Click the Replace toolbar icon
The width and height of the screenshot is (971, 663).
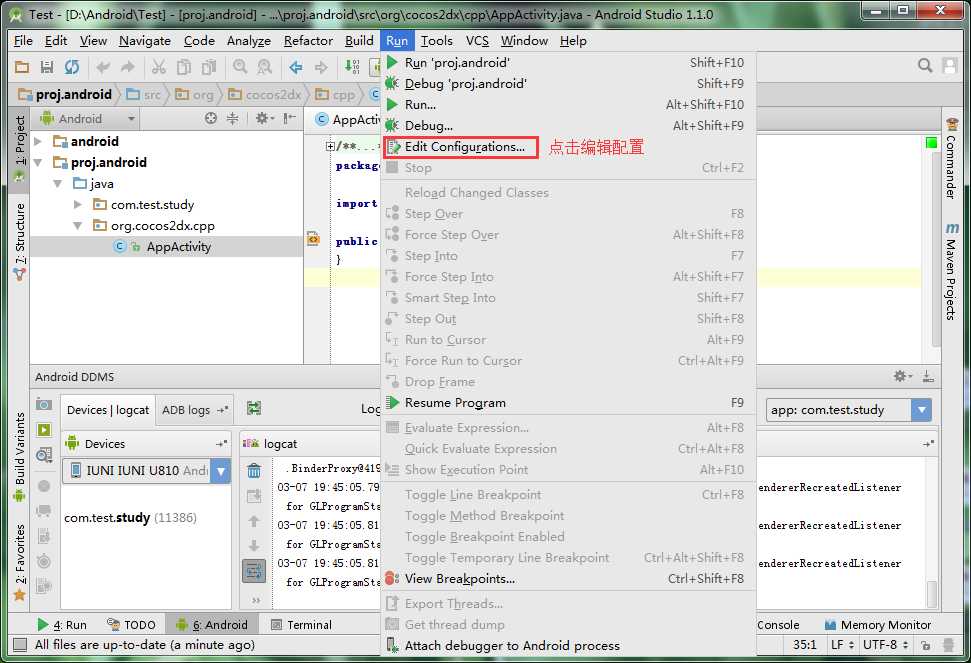click(x=264, y=67)
